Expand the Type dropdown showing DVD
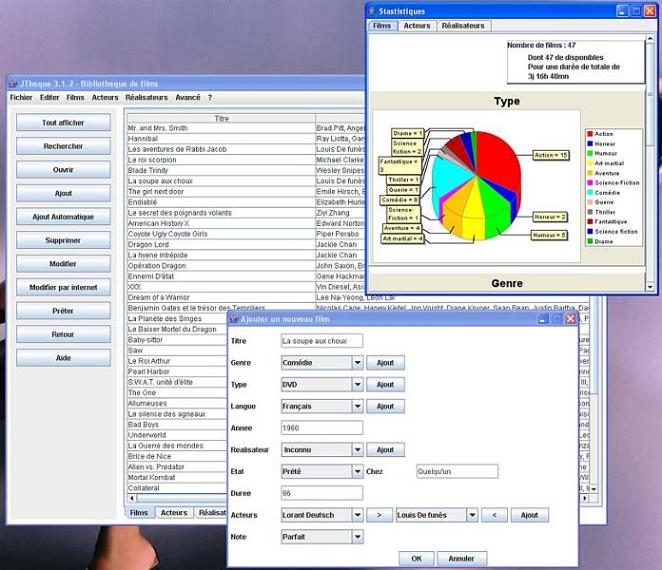 [358, 385]
